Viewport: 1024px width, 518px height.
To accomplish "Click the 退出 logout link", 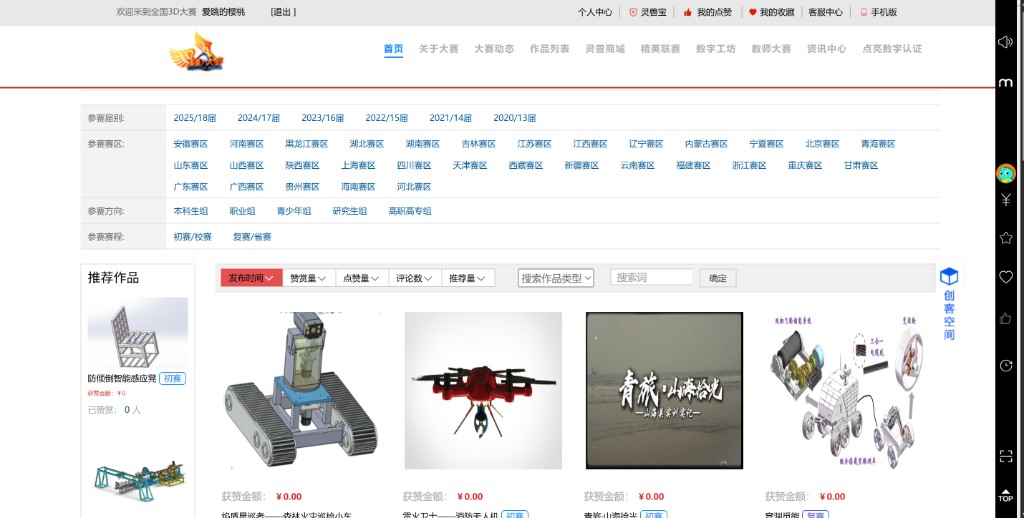I will pos(283,12).
